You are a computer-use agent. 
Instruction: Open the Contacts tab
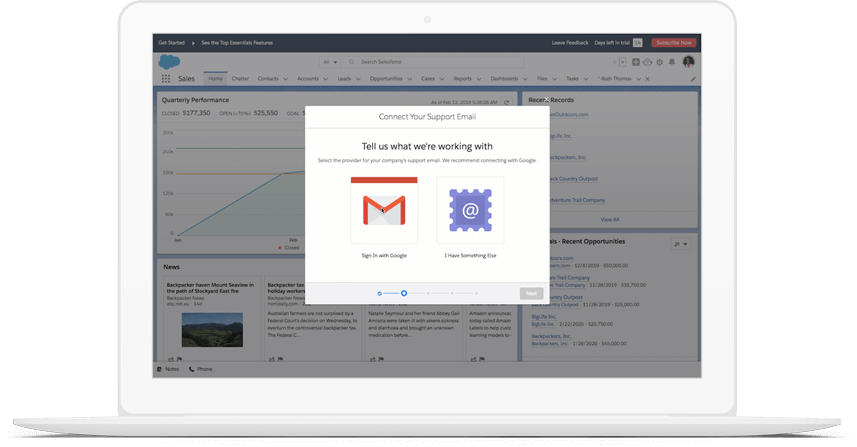[268, 79]
